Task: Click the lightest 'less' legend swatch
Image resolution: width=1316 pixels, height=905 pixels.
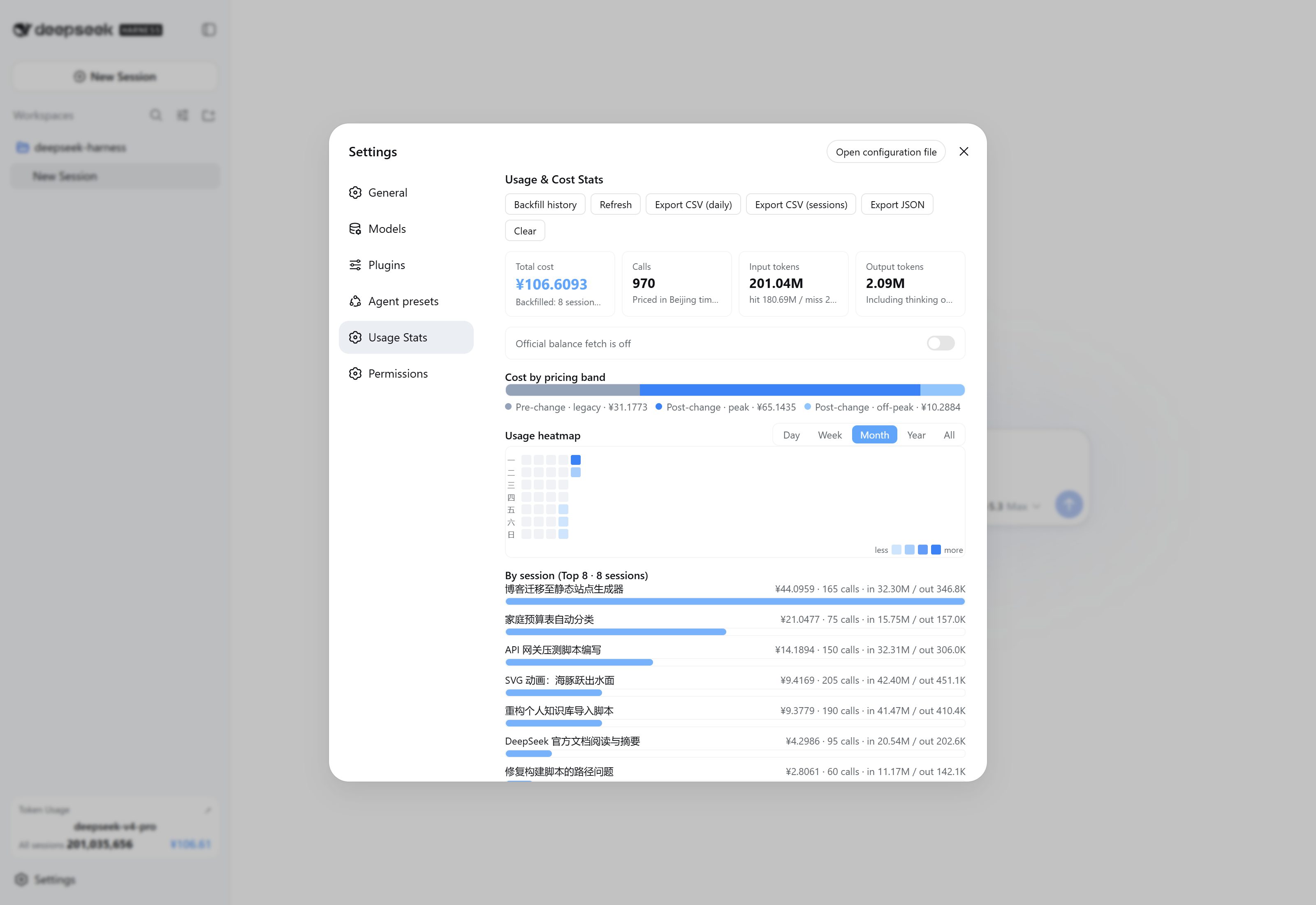Action: point(897,550)
